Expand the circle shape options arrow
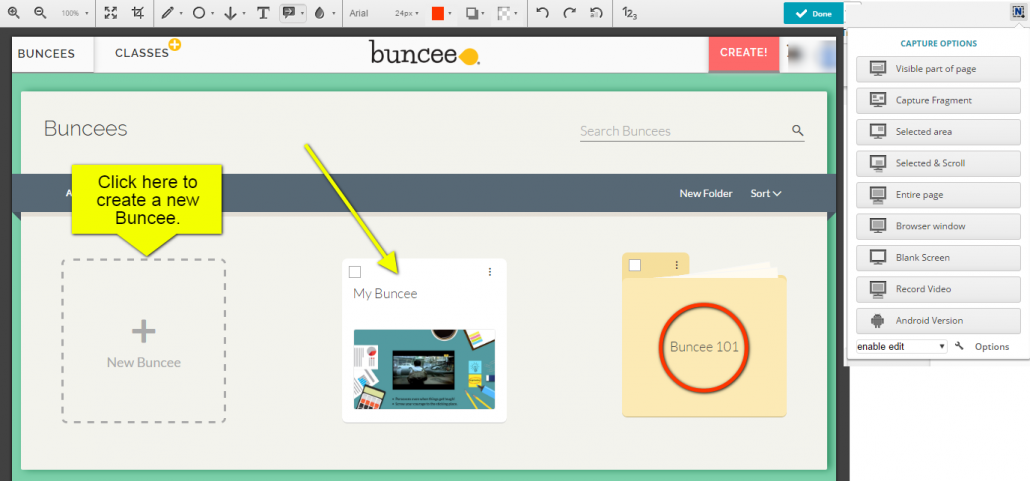The height and width of the screenshot is (481, 1030). point(212,14)
